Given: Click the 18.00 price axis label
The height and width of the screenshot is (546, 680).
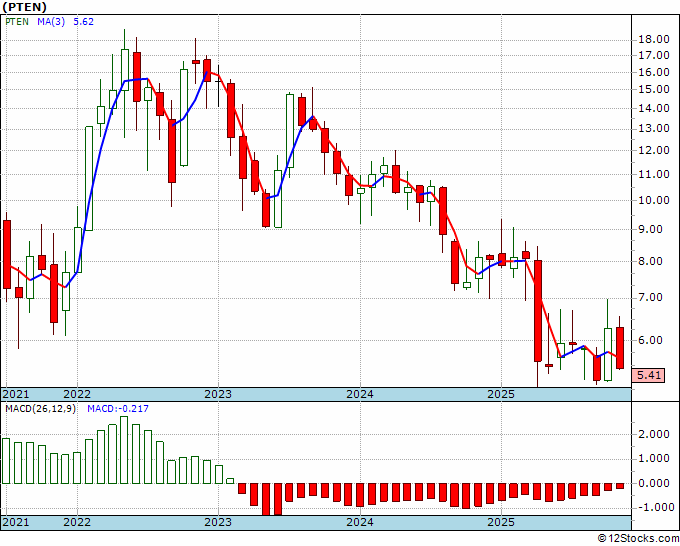Looking at the screenshot, I should point(654,39).
